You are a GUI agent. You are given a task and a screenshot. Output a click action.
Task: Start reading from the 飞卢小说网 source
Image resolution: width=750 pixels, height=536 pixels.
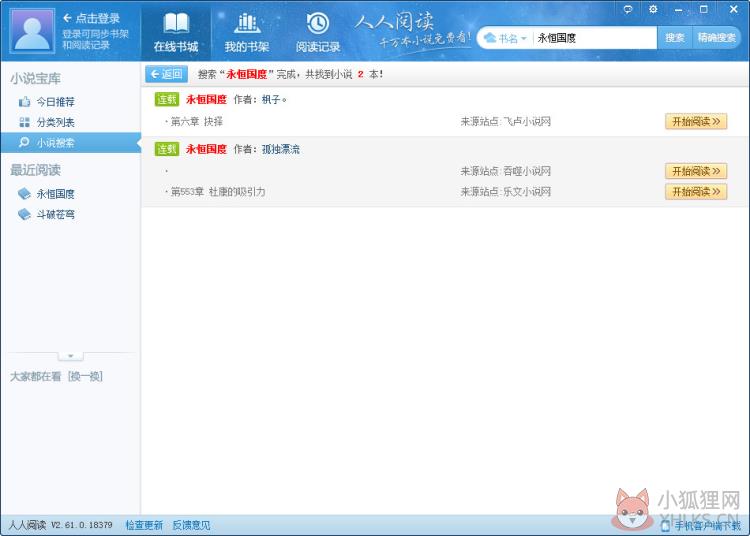click(696, 121)
